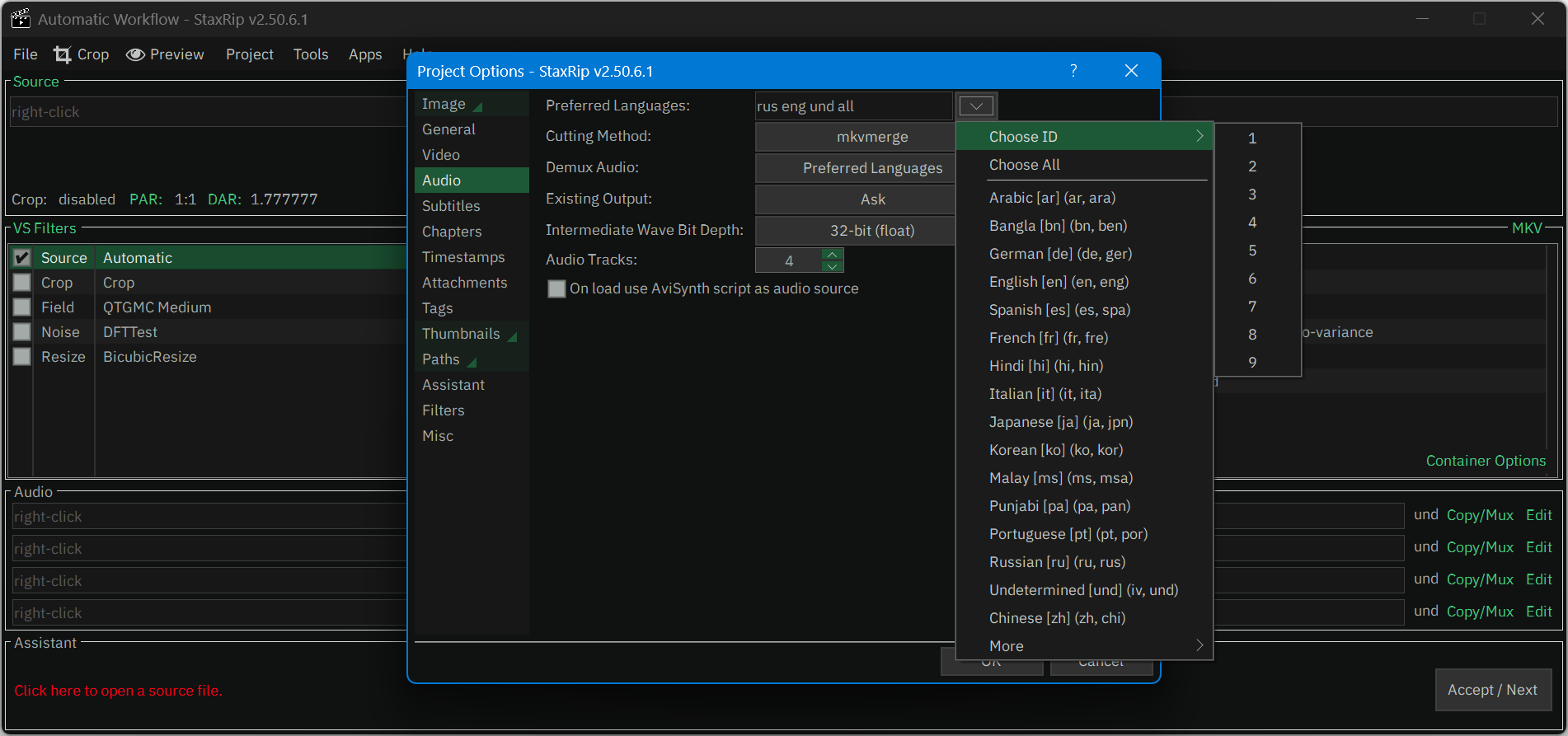Enable the Crop filter checkbox
Image resolution: width=1568 pixels, height=736 pixels.
point(22,283)
